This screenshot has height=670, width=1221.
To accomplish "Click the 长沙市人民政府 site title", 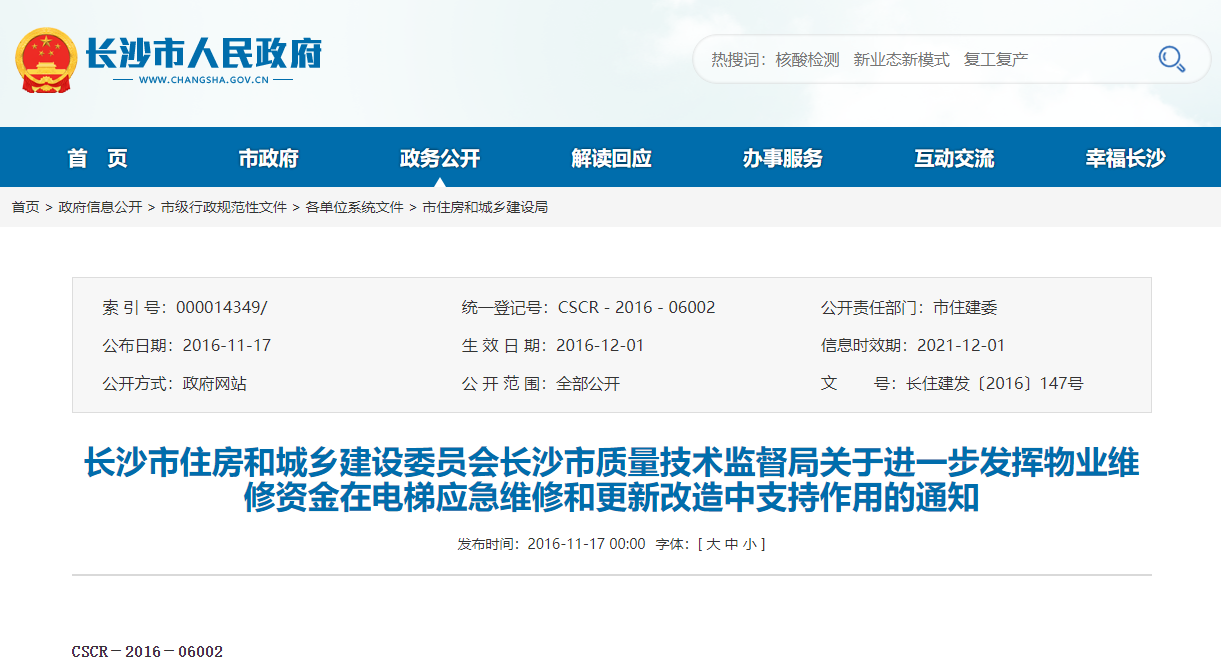I will point(203,52).
